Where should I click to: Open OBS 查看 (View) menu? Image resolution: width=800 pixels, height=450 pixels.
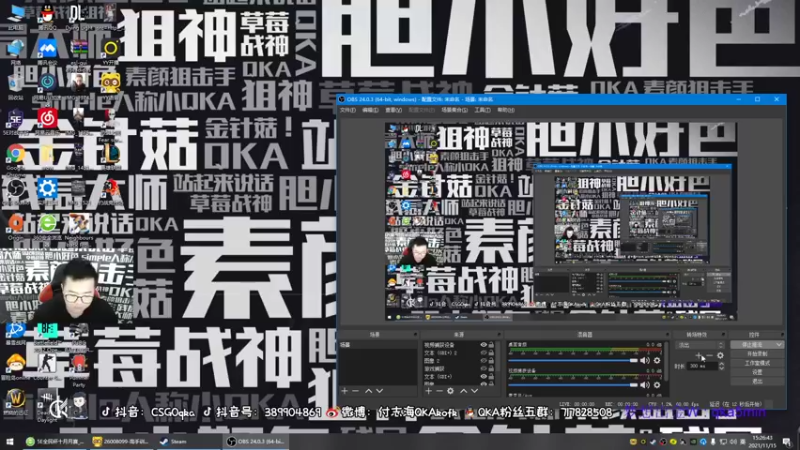[x=393, y=110]
